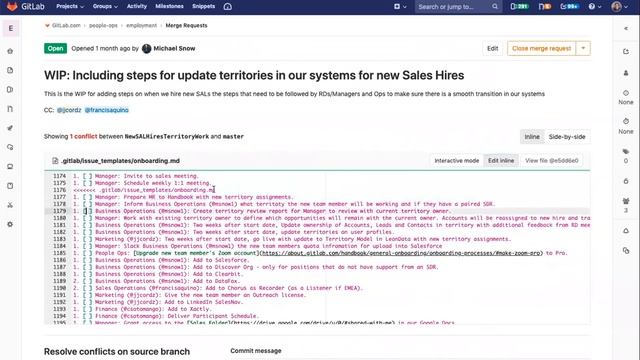Open Merge Requests breadcrumb link
Image resolution: width=640 pixels, height=360 pixels.
pyautogui.click(x=186, y=25)
